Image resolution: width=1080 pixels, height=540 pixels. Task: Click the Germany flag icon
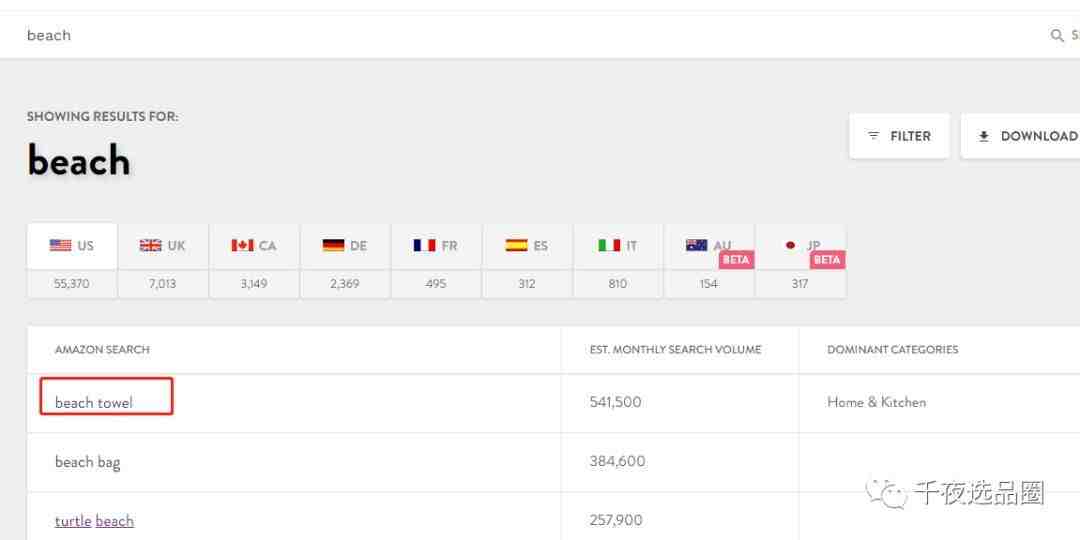point(333,245)
